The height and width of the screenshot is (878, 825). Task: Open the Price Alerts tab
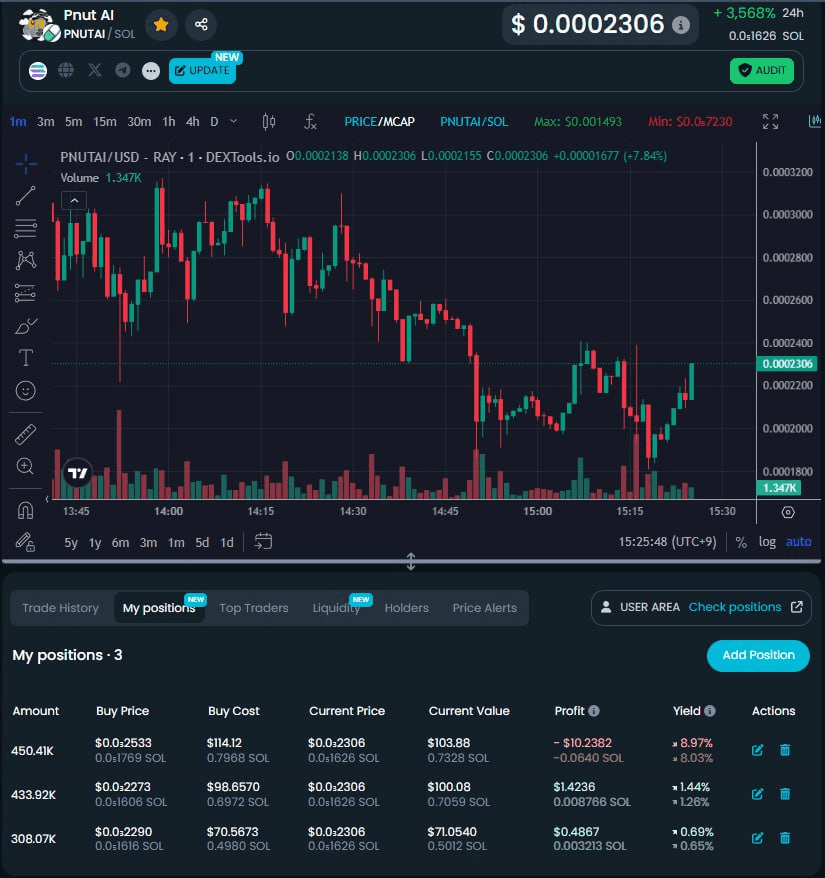pyautogui.click(x=484, y=608)
